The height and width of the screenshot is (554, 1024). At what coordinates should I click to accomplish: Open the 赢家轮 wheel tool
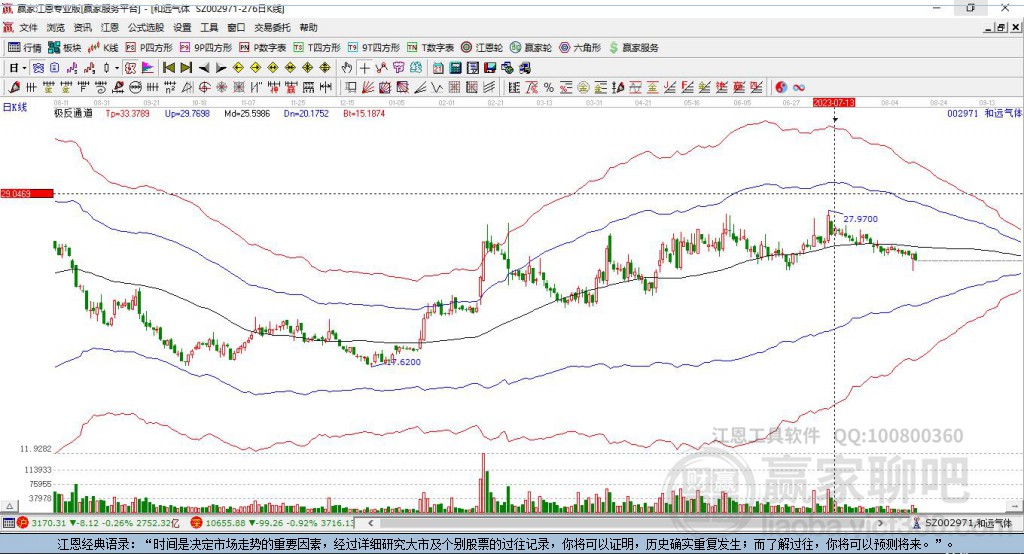point(531,48)
